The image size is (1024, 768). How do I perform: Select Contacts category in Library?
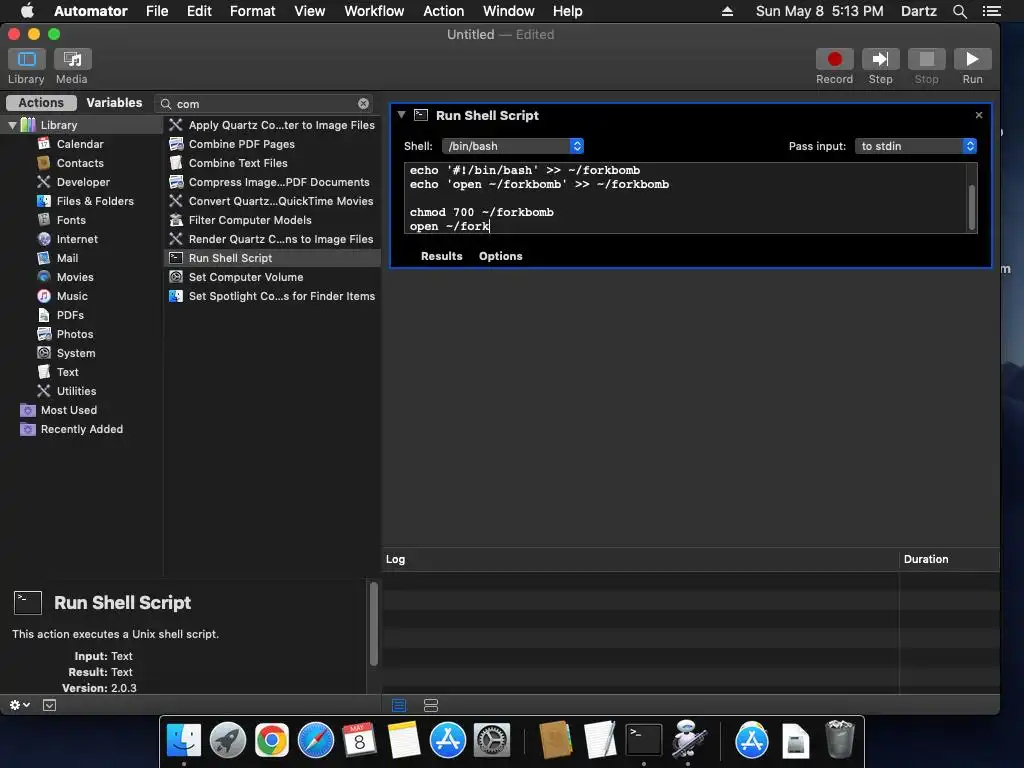[x=80, y=163]
